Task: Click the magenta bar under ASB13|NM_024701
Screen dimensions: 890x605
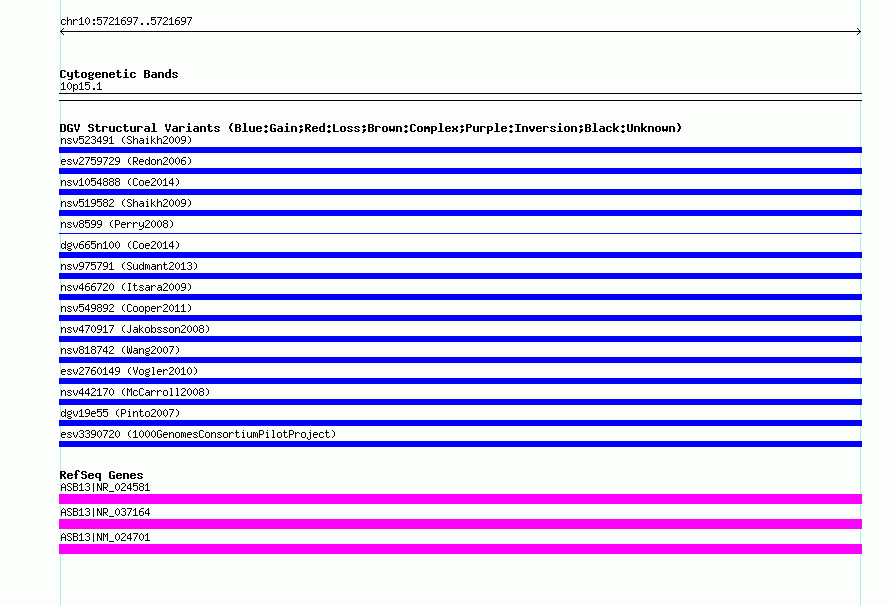Action: (460, 549)
